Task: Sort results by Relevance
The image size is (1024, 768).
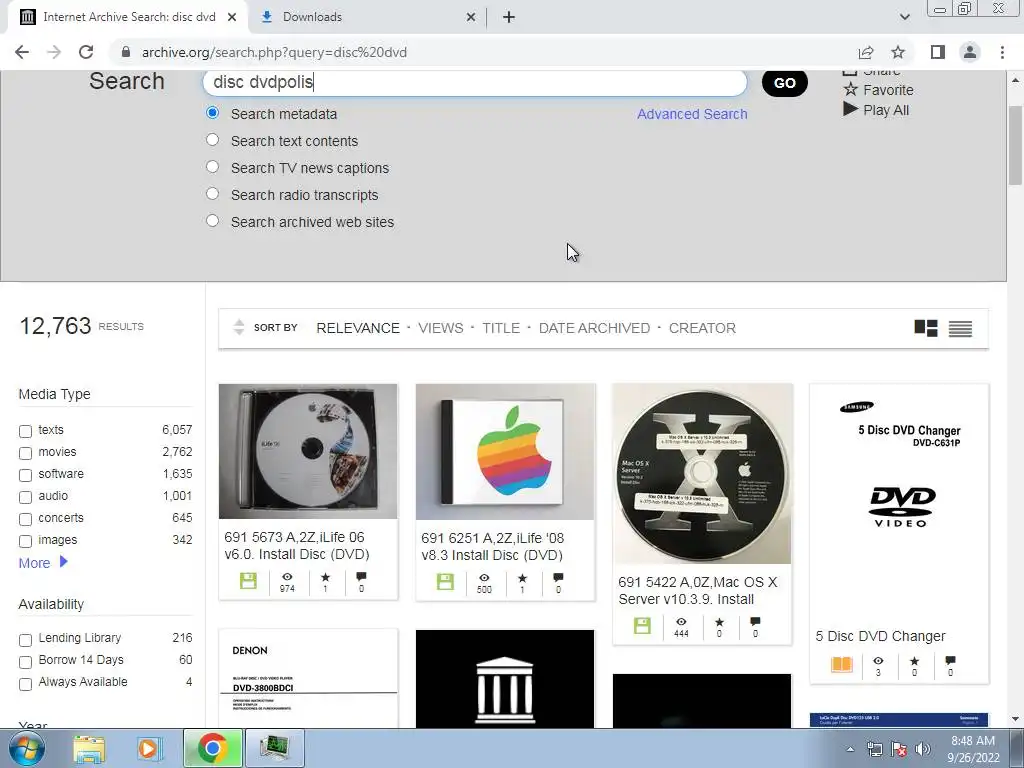Action: pos(358,328)
